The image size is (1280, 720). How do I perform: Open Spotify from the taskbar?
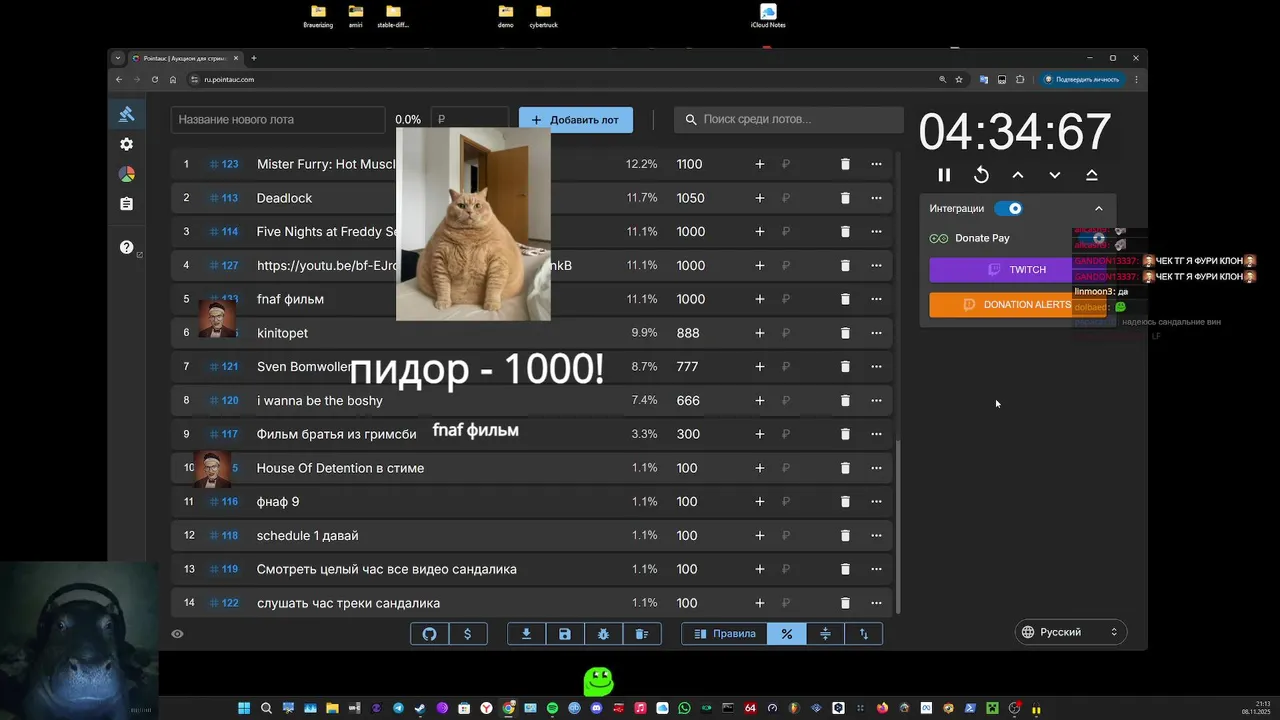coord(553,708)
